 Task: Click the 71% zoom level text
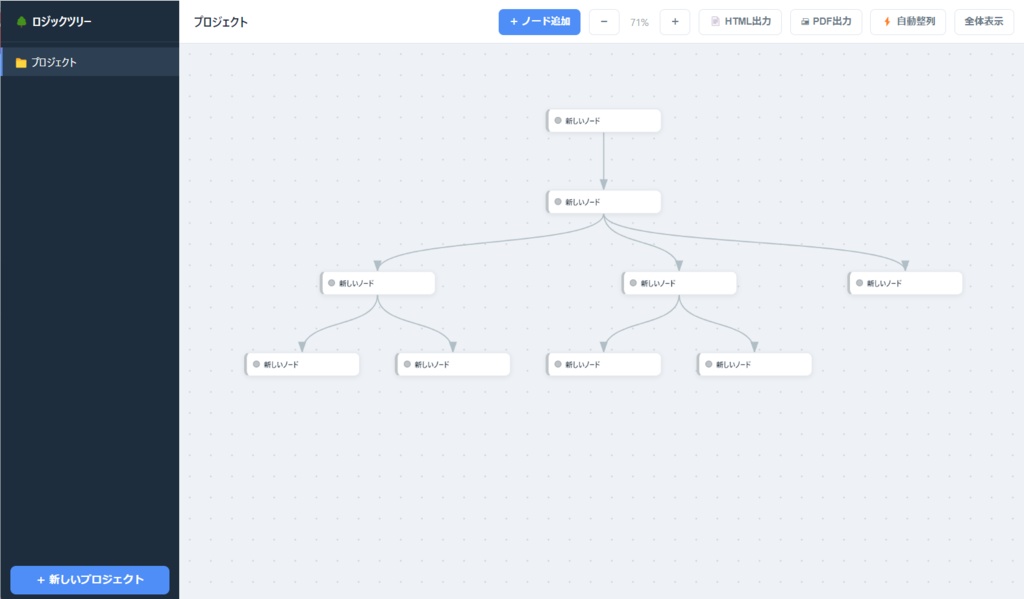click(639, 22)
